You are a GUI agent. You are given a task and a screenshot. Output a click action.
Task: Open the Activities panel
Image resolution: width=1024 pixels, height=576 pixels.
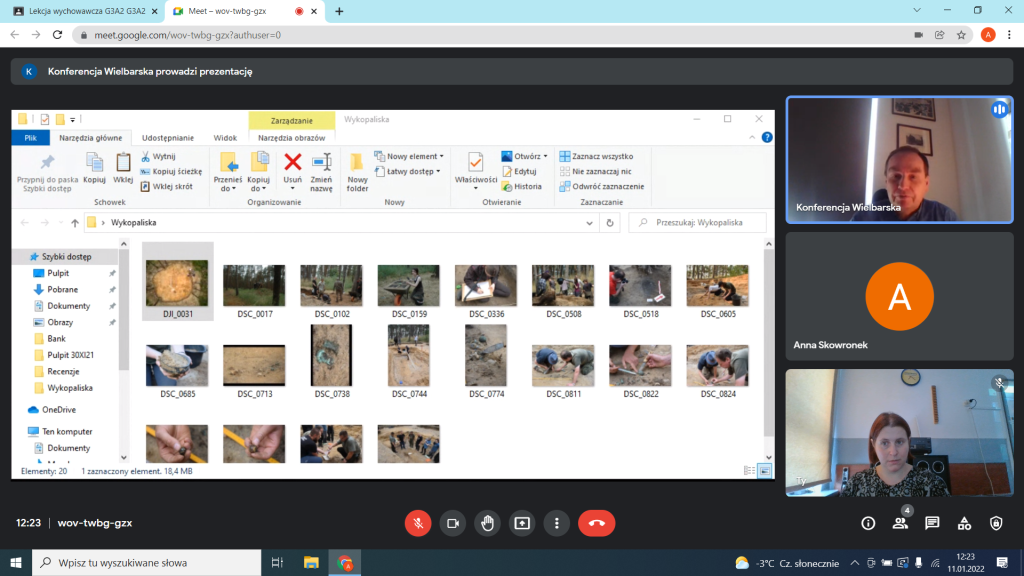(x=964, y=523)
